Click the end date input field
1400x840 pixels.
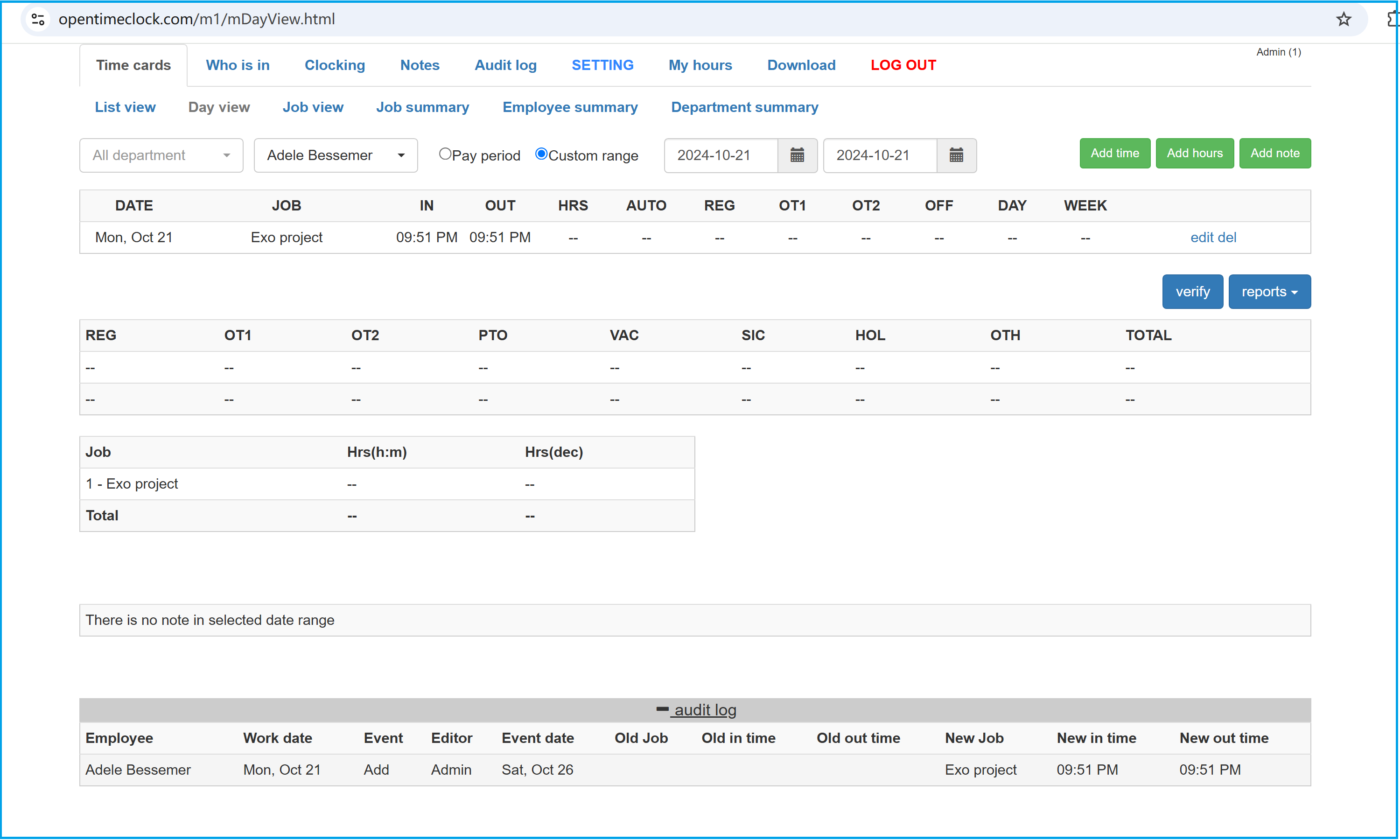point(880,155)
